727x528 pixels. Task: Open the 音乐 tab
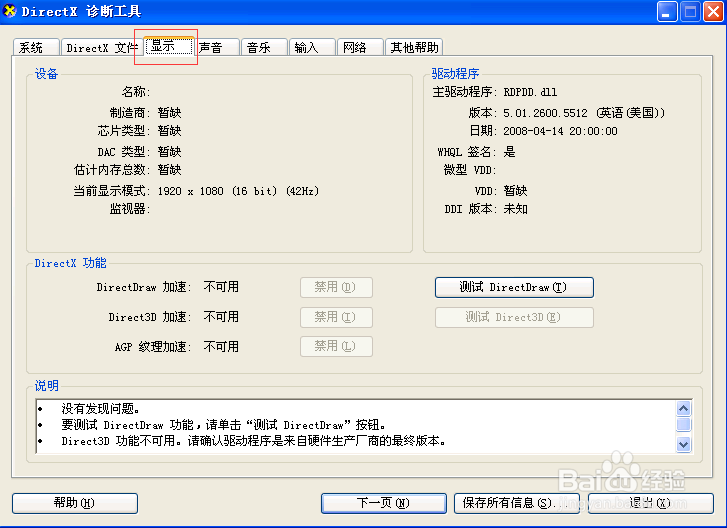pyautogui.click(x=264, y=47)
